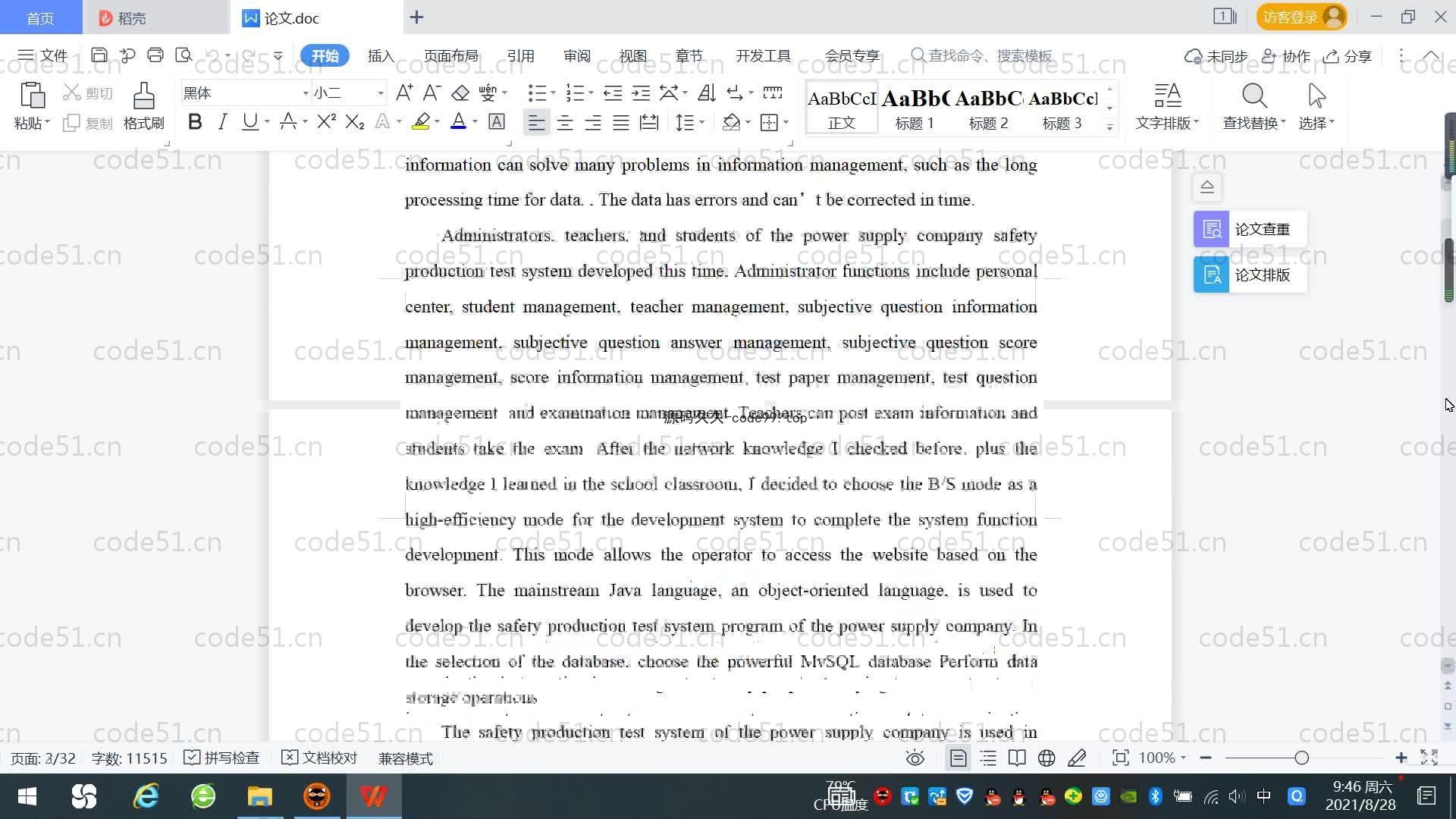
Task: Expand line spacing dropdown
Action: click(701, 122)
